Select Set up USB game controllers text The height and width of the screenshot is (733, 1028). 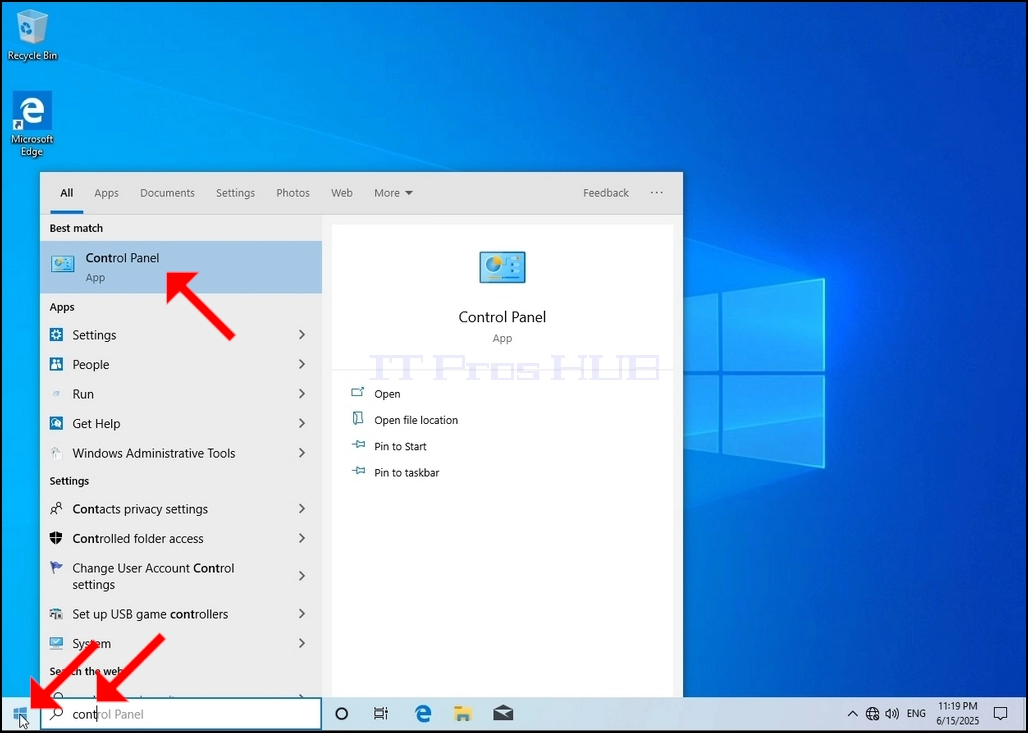[150, 614]
